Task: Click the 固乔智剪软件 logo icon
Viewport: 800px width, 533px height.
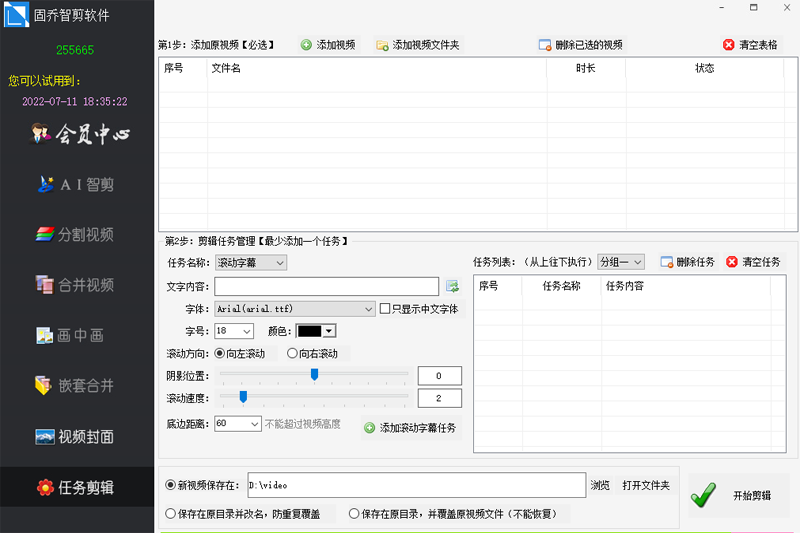Action: (x=16, y=14)
